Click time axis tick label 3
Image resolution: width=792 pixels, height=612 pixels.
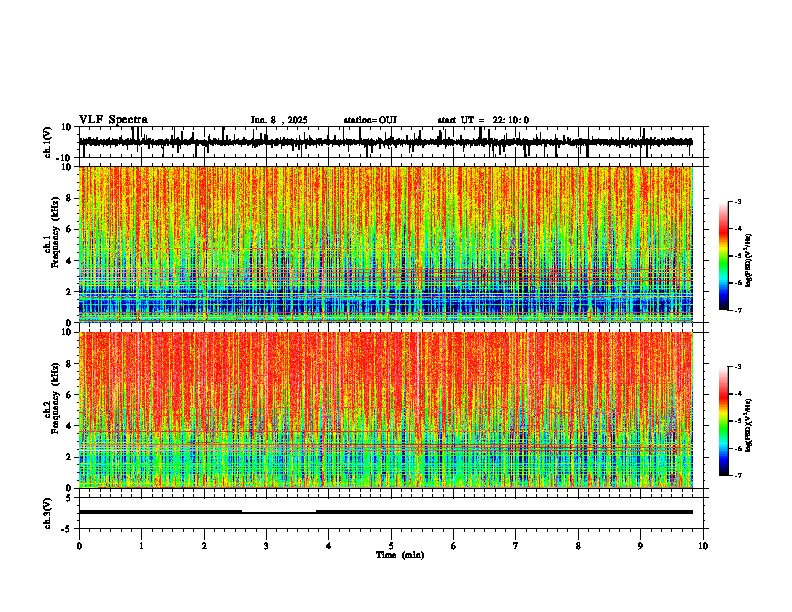pos(266,545)
